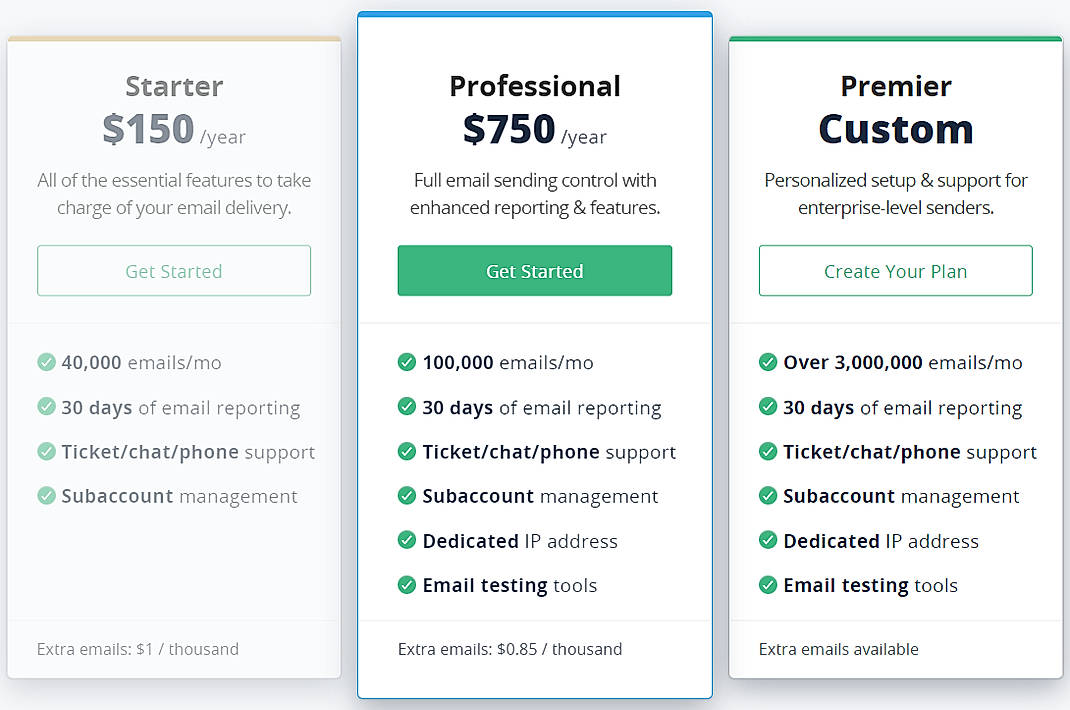1070x710 pixels.
Task: Click the Email testing checkmark in Premier
Action: pos(768,585)
